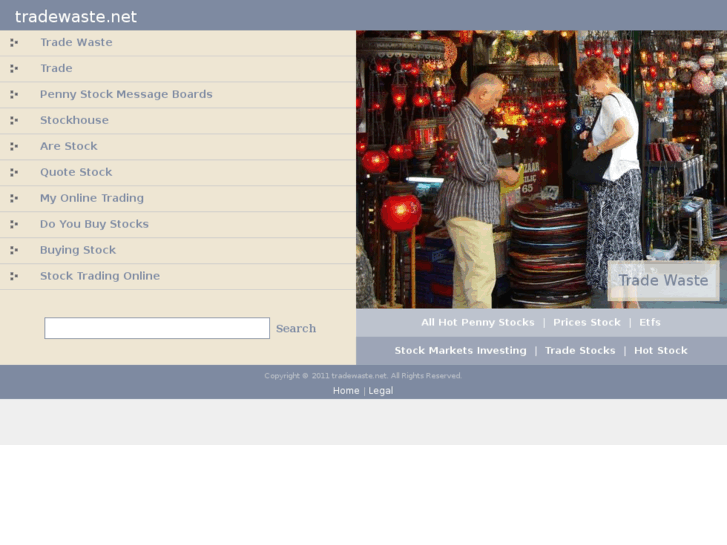Click the bullet icon beside Quote Stock
The width and height of the screenshot is (727, 545).
click(14, 173)
